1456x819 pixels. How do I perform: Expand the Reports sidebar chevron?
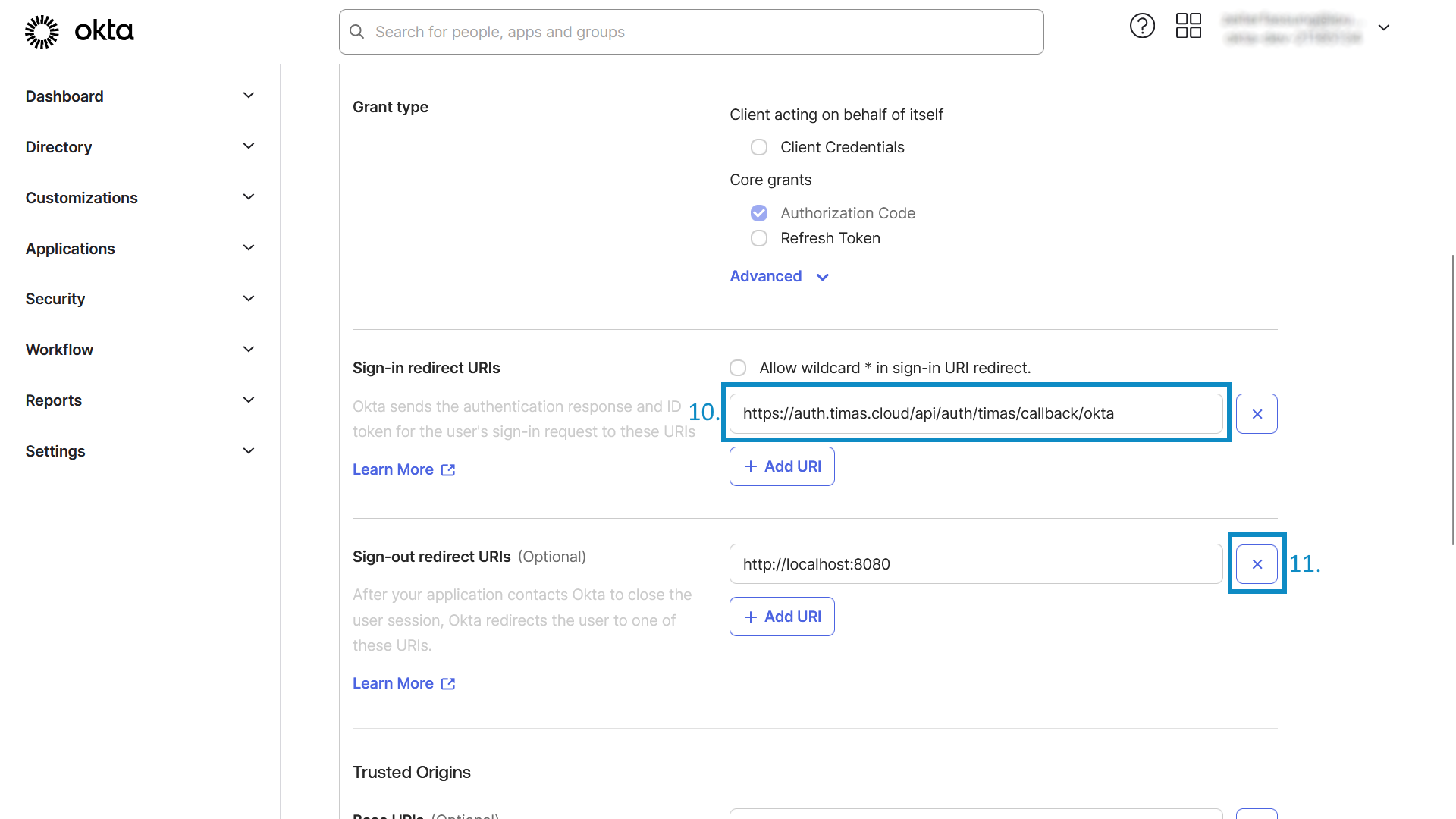coord(248,400)
